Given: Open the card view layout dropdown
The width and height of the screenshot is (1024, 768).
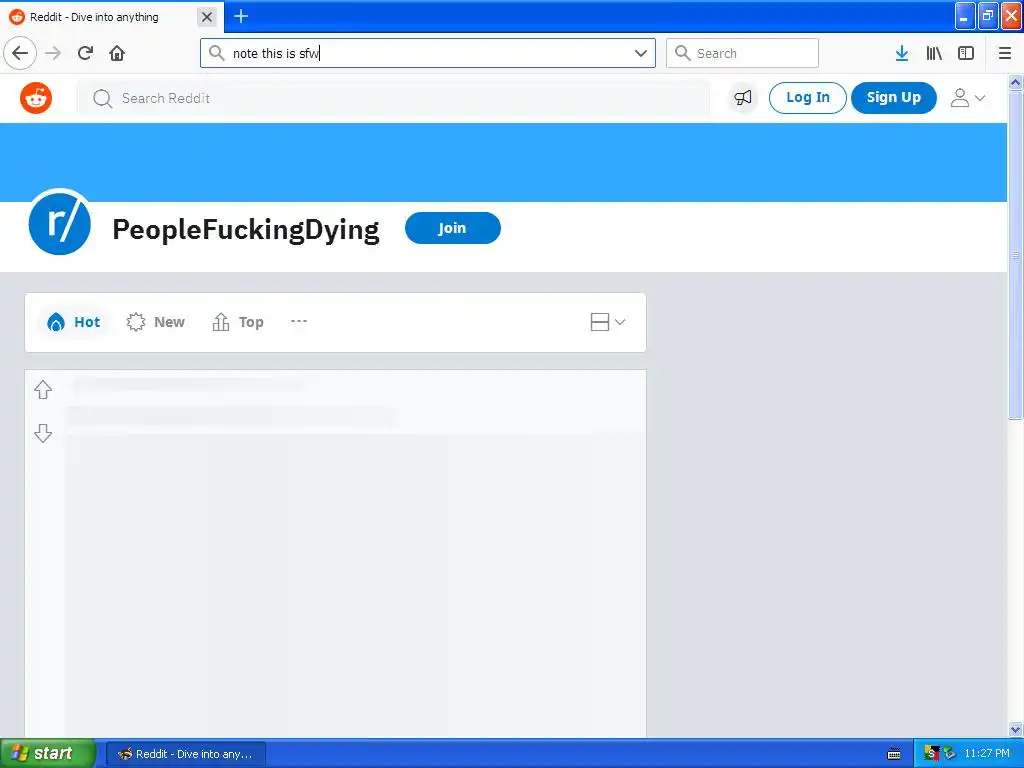Looking at the screenshot, I should pyautogui.click(x=608, y=322).
